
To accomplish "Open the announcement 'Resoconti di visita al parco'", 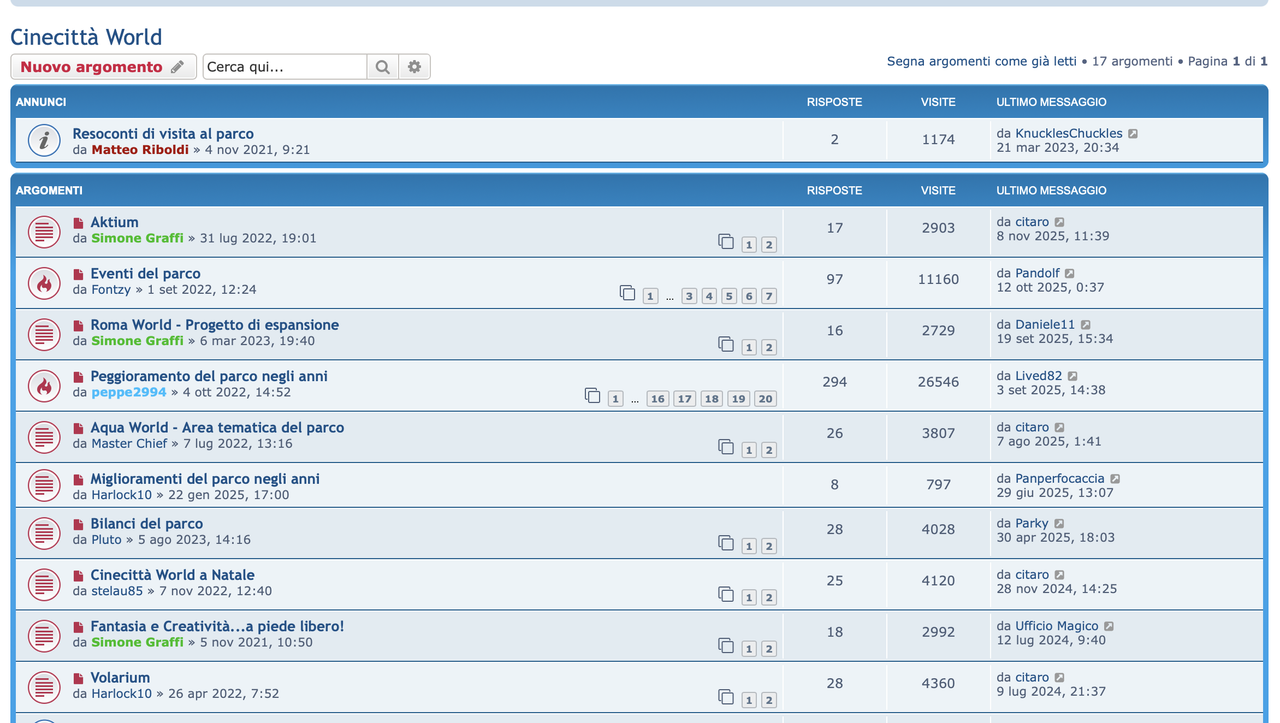I will coord(163,134).
